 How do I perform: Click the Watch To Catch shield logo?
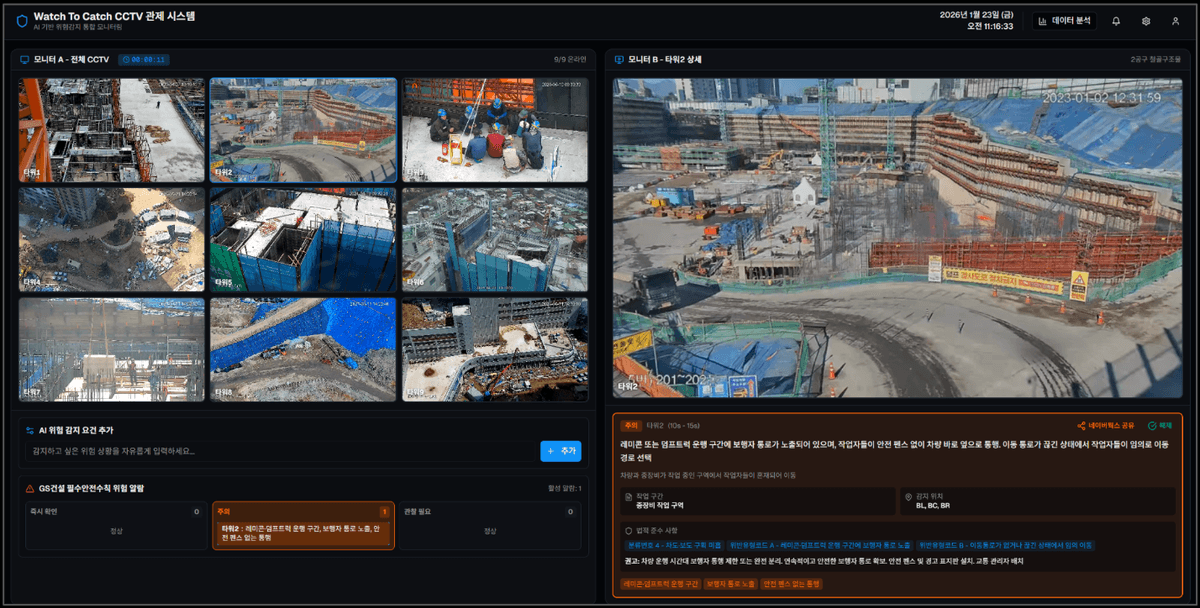pos(22,21)
